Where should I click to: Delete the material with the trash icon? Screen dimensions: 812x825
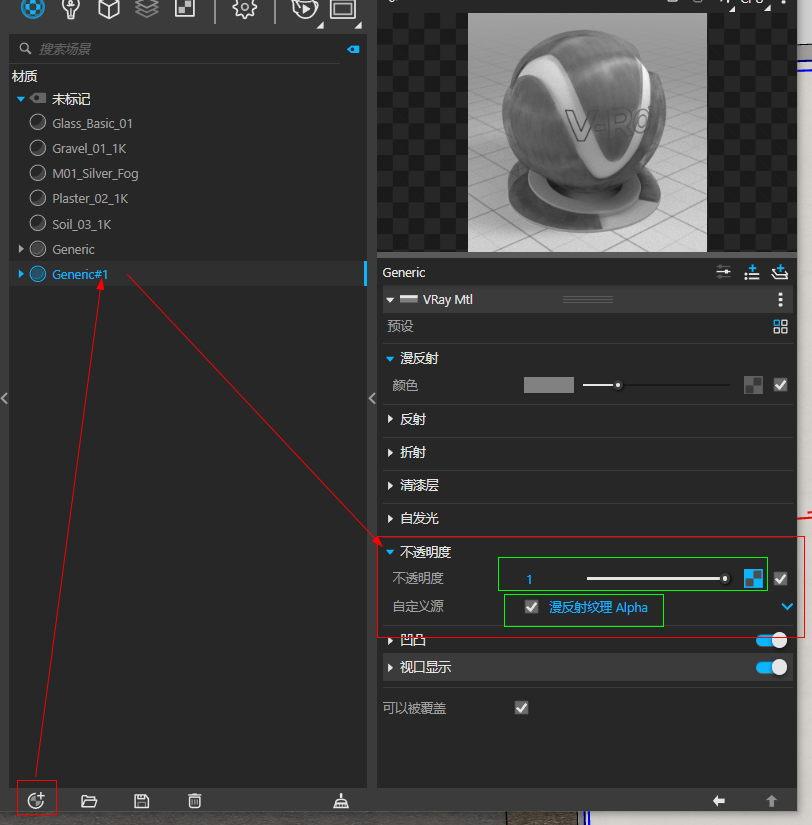(195, 800)
